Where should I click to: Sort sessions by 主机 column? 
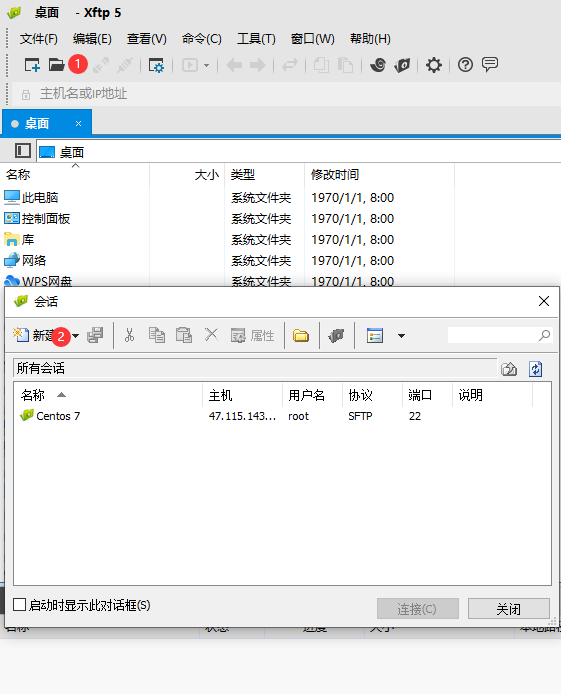[x=242, y=395]
